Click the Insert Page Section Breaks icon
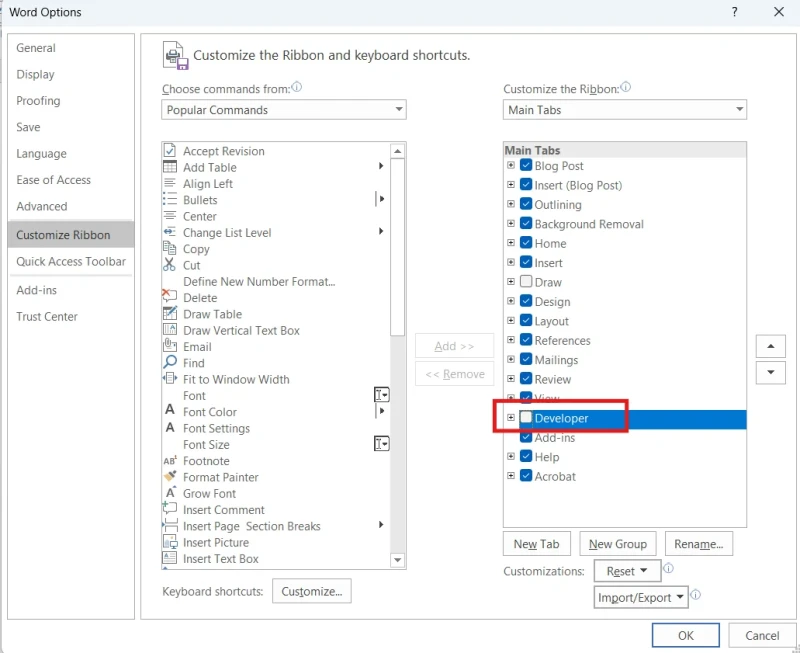This screenshot has width=800, height=653. (x=169, y=525)
